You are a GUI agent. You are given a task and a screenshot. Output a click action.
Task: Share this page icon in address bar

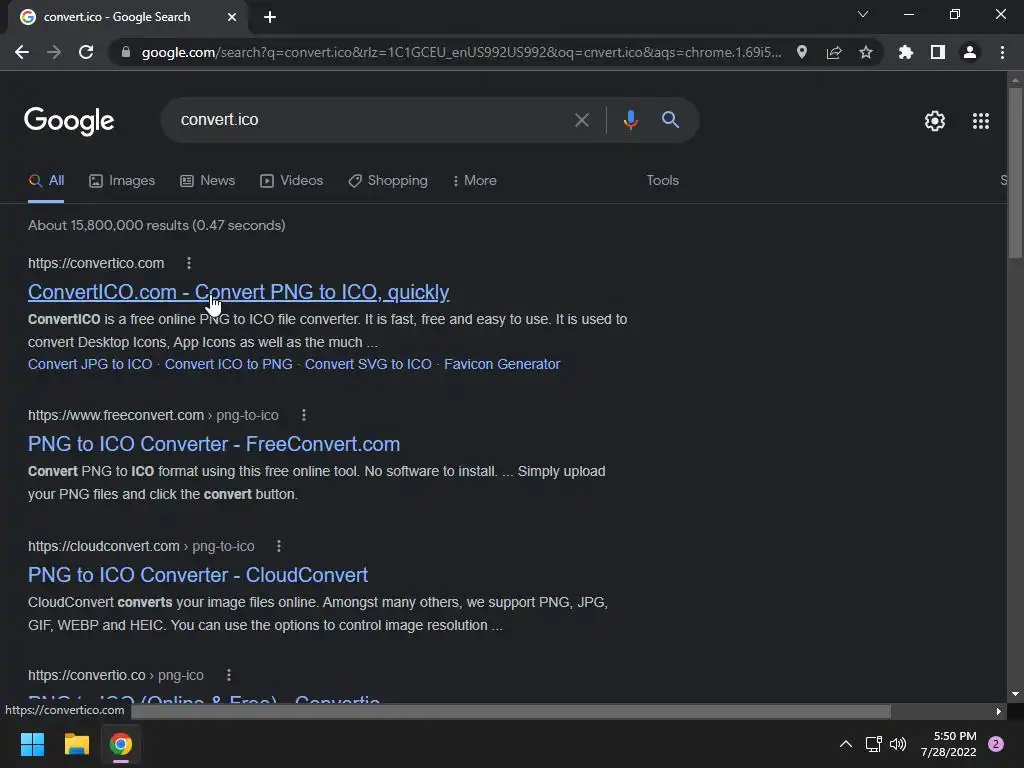pyautogui.click(x=834, y=52)
